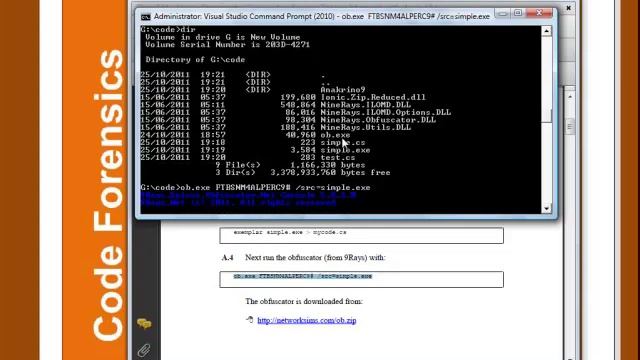The width and height of the screenshot is (640, 360).
Task: Click the 'Next run the obfuscator' sentence
Action: (315, 258)
